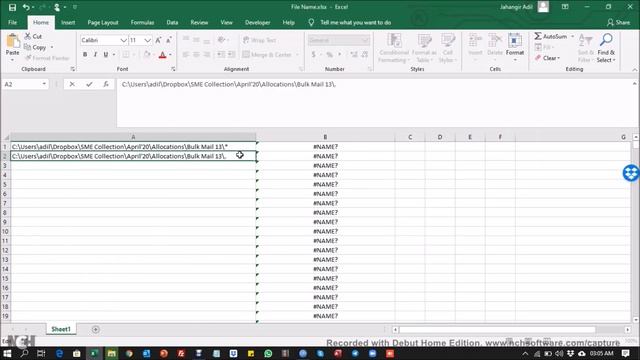Switch to the Page Layout tab
640x360 pixels.
pos(103,22)
